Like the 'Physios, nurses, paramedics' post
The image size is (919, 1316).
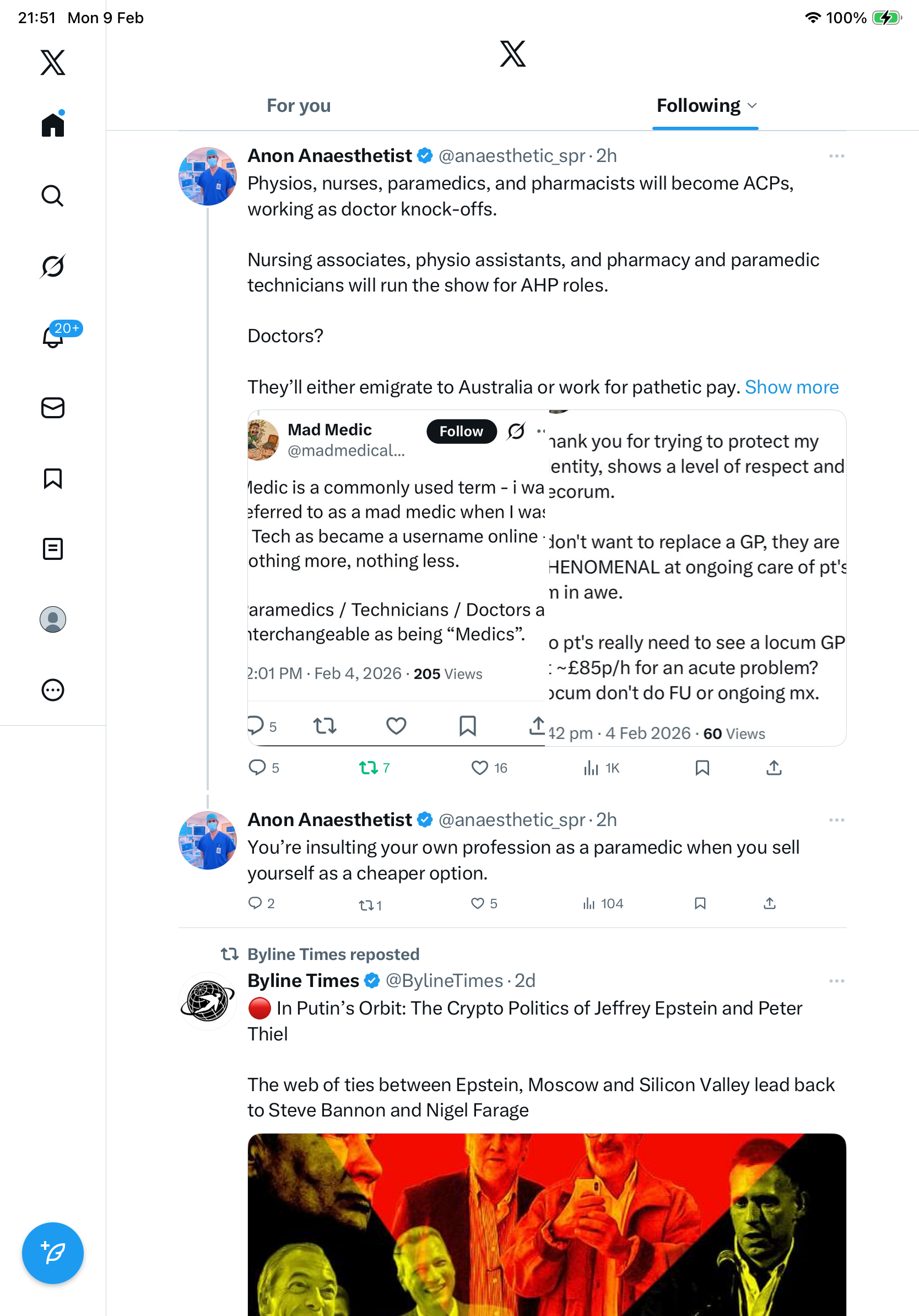point(479,768)
